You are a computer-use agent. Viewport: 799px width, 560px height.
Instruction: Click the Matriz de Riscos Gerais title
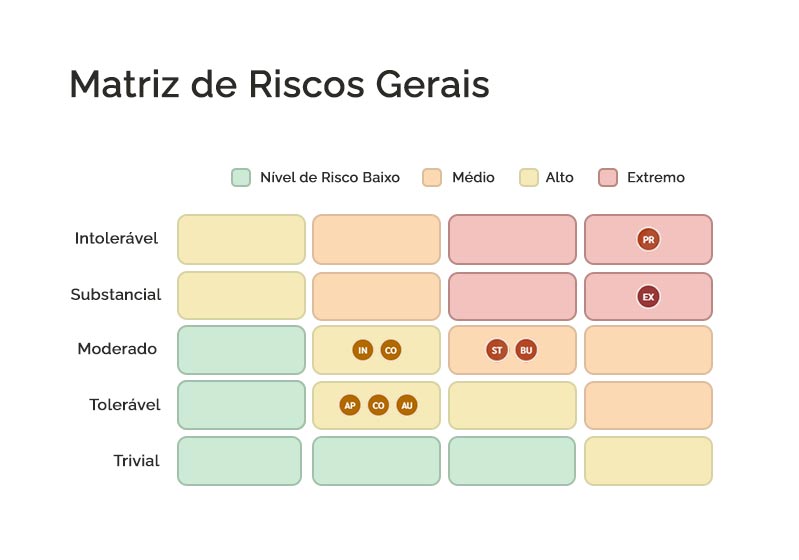[279, 85]
